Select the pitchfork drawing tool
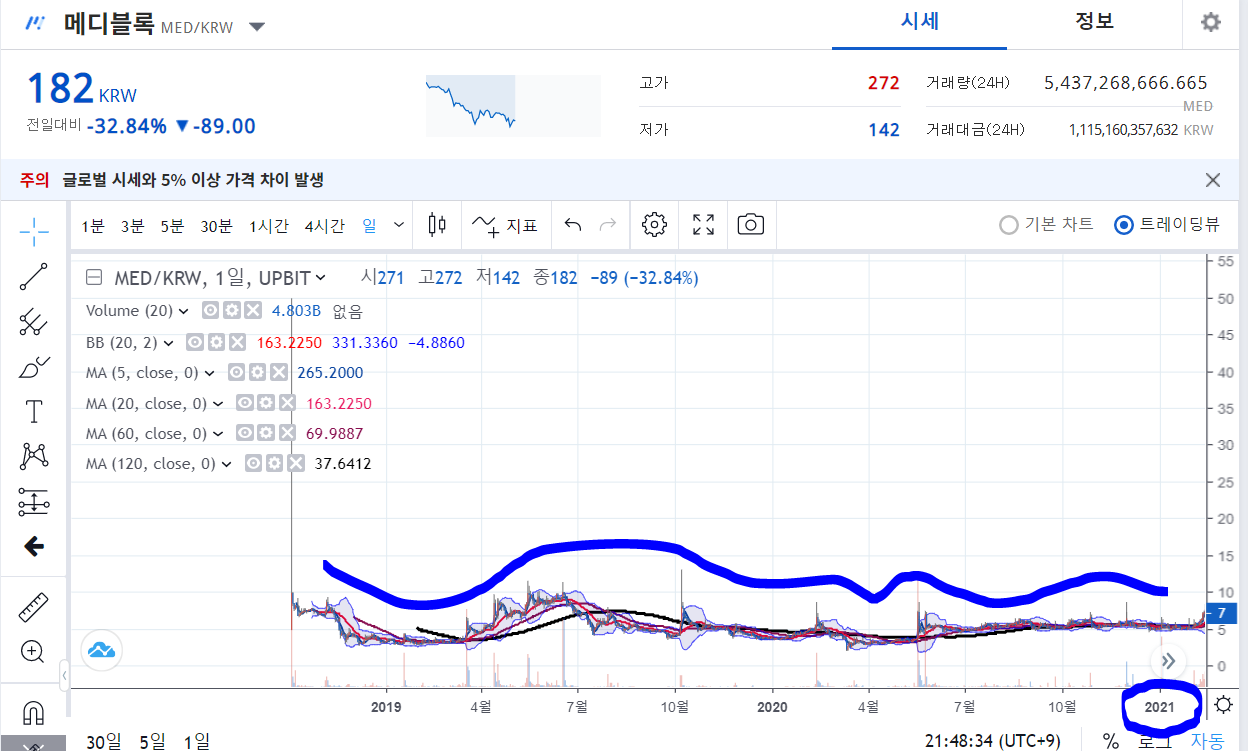This screenshot has width=1248, height=751. 34,322
